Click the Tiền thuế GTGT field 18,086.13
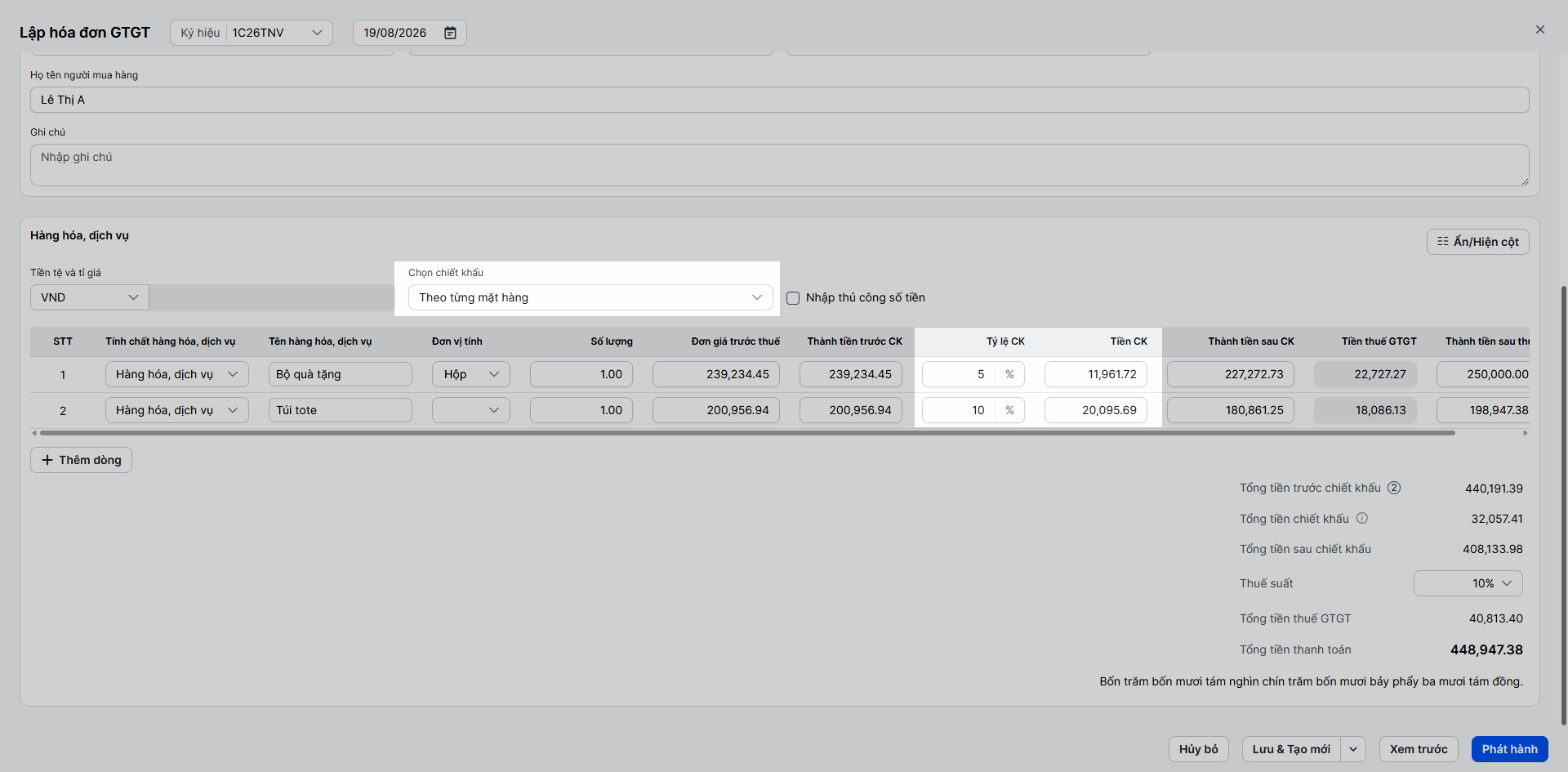The height and width of the screenshot is (772, 1568). 1365,410
